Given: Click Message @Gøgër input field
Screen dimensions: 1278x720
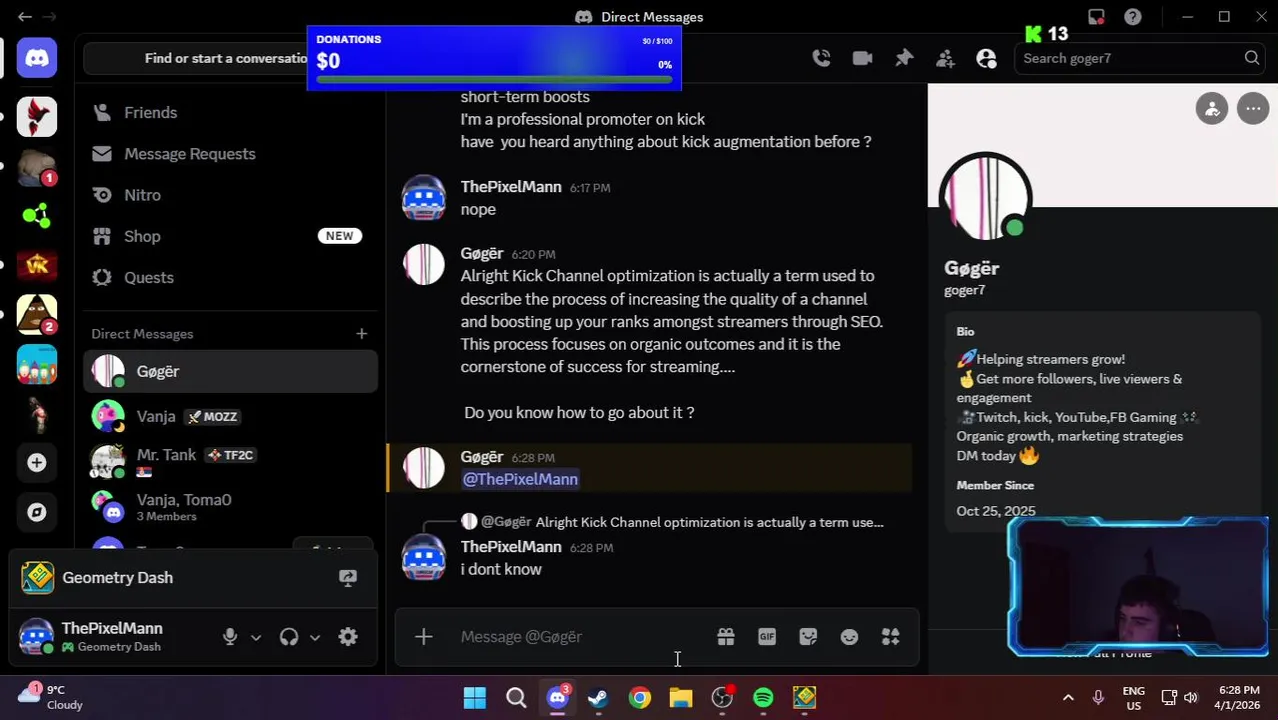Looking at the screenshot, I should click(582, 637).
